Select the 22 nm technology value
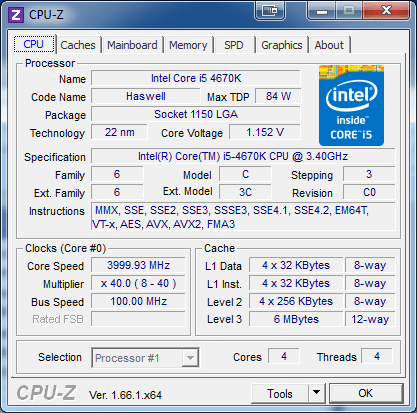417x413 pixels. (x=119, y=132)
